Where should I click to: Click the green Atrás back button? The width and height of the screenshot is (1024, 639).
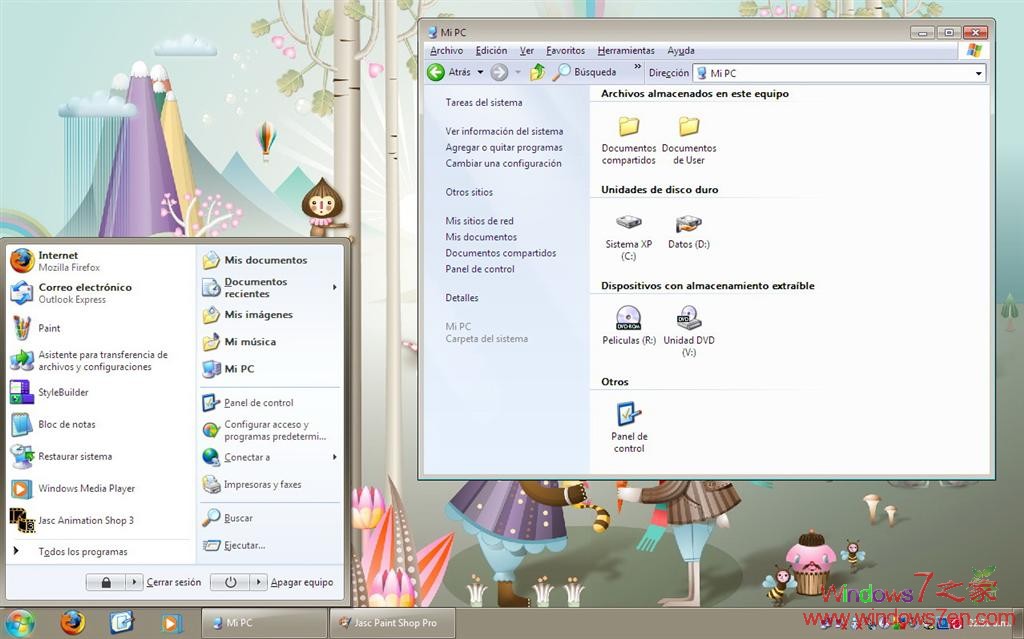point(435,72)
